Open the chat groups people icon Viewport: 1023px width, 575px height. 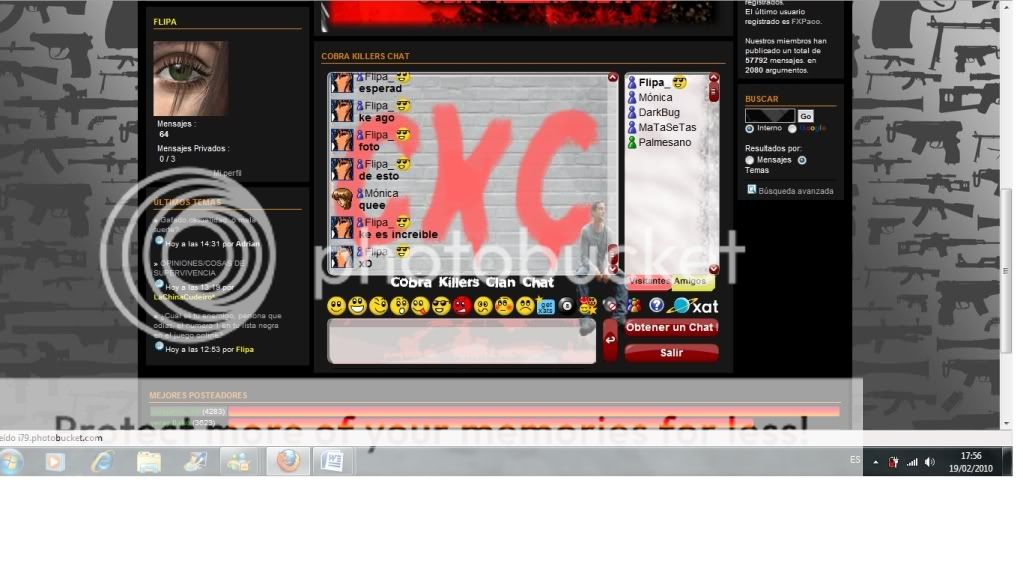[x=634, y=305]
